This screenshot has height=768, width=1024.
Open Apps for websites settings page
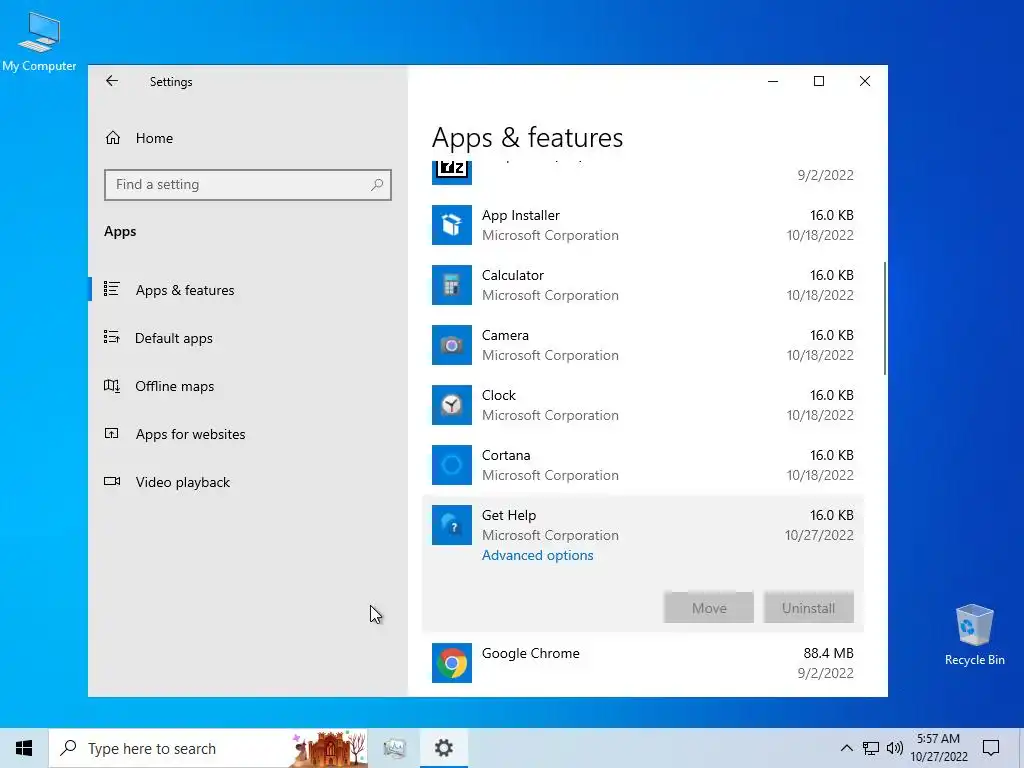pos(190,434)
